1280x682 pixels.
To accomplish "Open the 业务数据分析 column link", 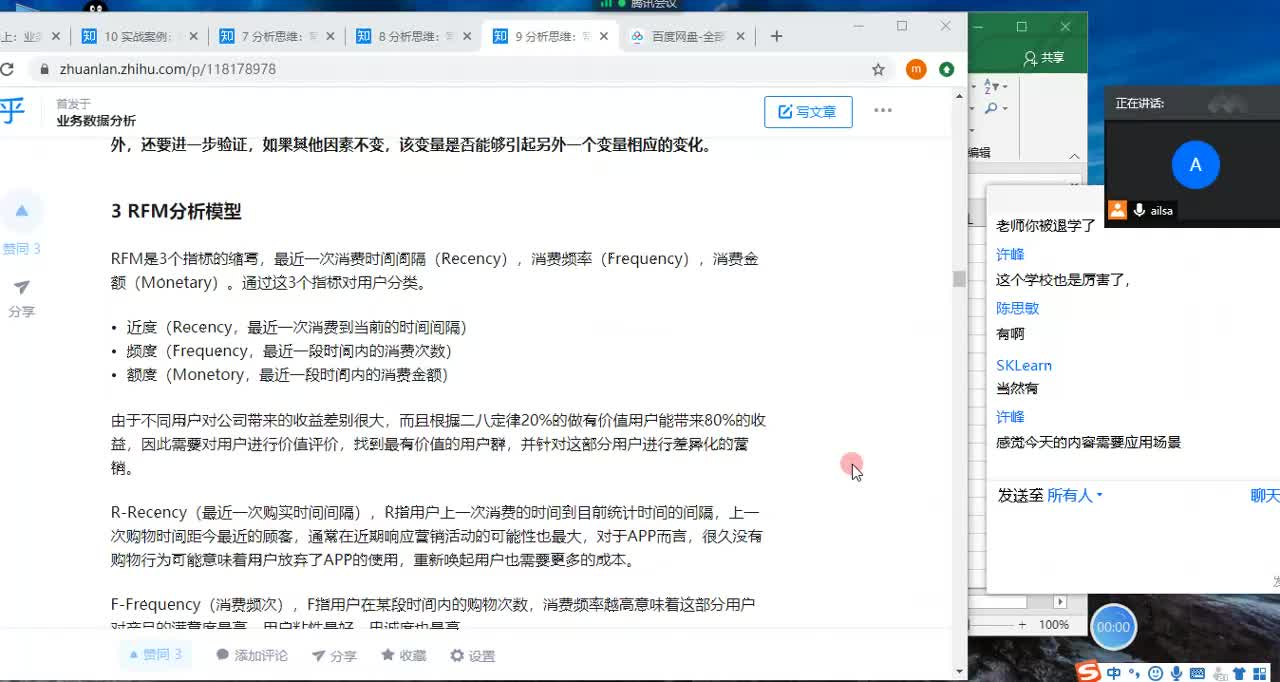I will click(x=96, y=121).
